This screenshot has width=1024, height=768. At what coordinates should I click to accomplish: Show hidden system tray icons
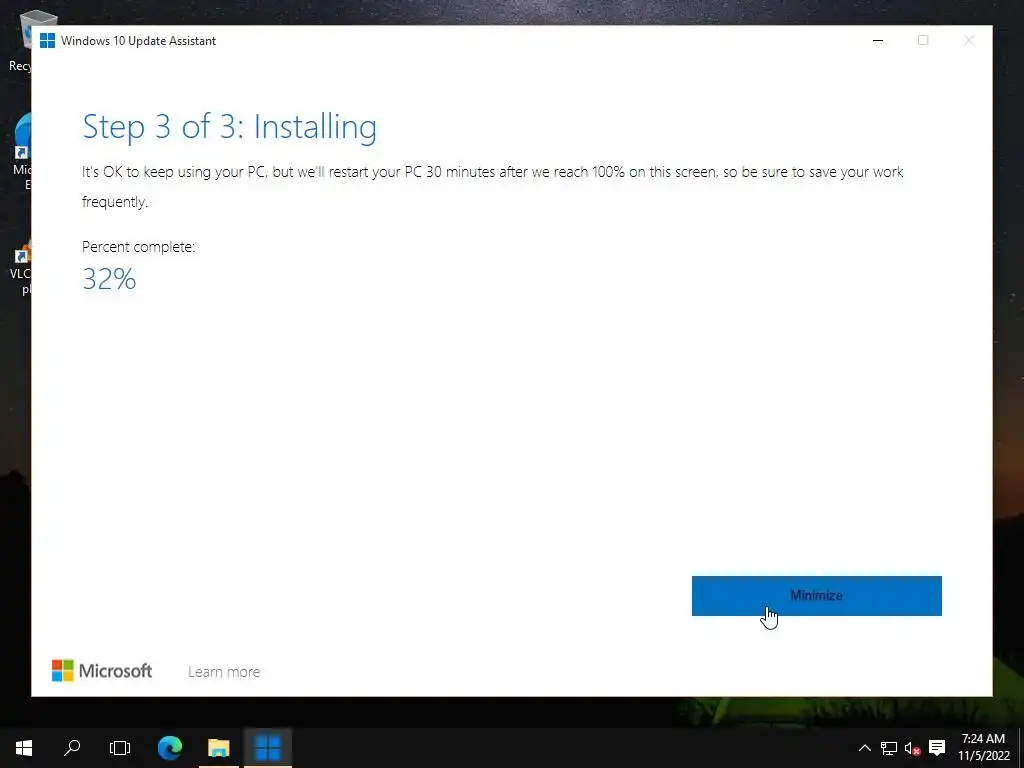tap(865, 748)
